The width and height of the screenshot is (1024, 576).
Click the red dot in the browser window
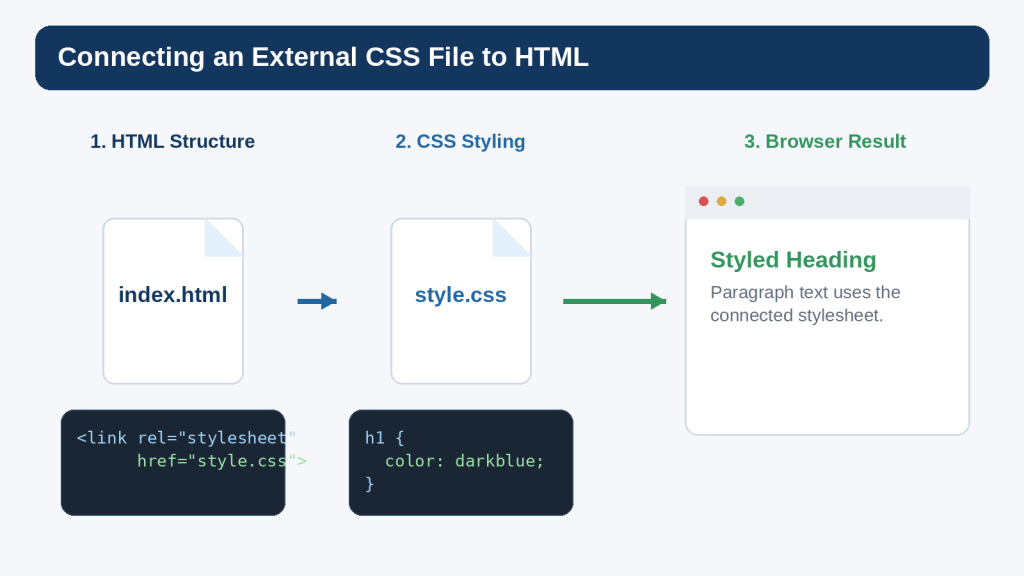[703, 201]
